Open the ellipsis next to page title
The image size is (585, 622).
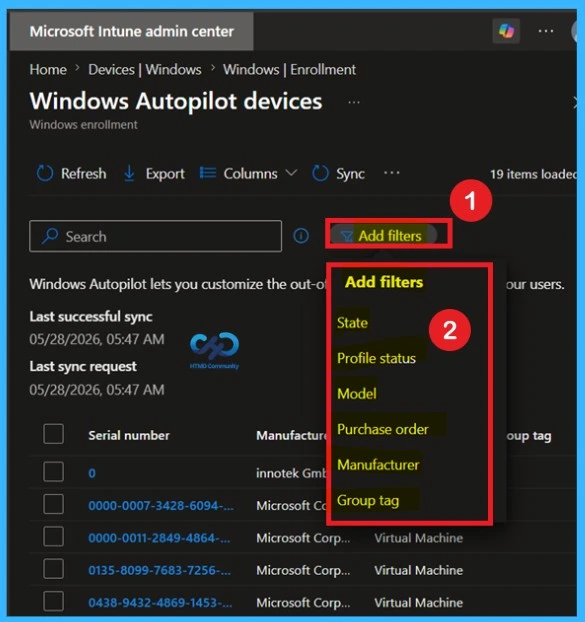(x=354, y=102)
